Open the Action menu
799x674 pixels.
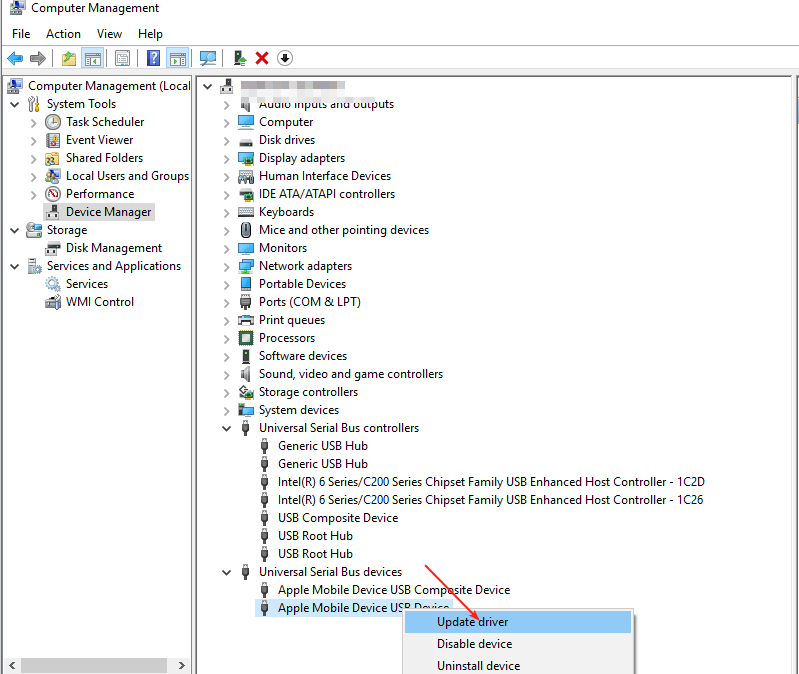click(63, 34)
